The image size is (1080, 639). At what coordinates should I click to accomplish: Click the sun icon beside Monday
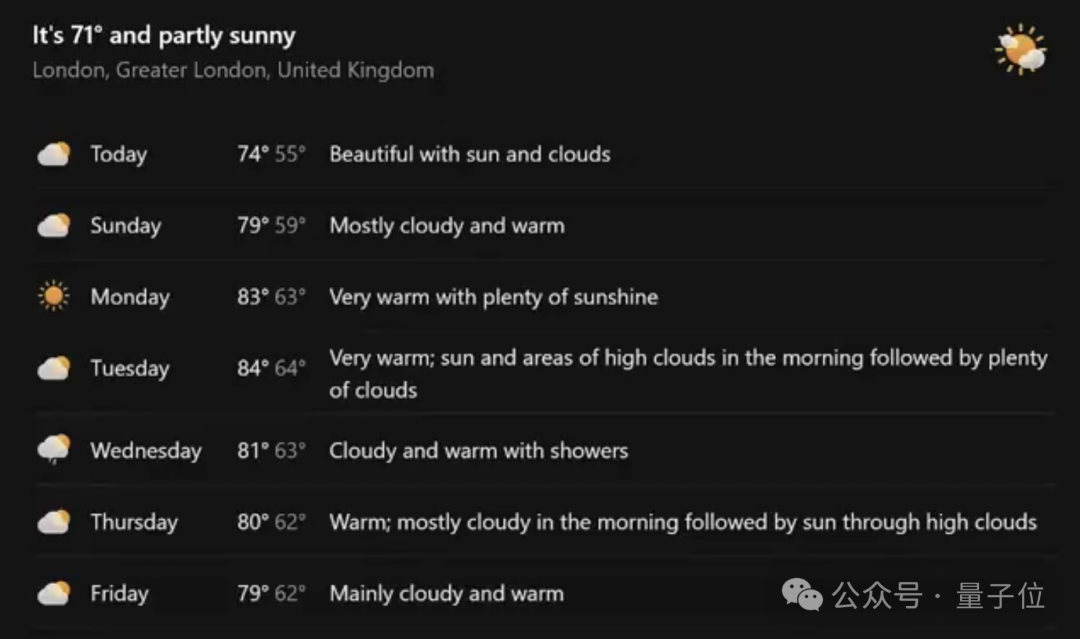coord(54,296)
